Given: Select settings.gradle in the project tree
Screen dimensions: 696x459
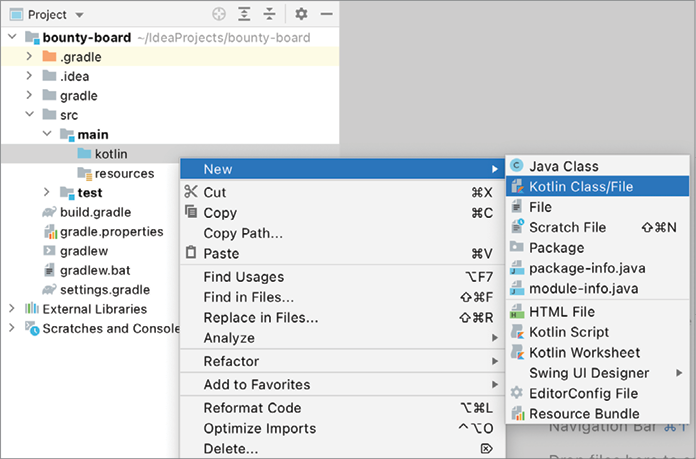Looking at the screenshot, I should coord(104,289).
